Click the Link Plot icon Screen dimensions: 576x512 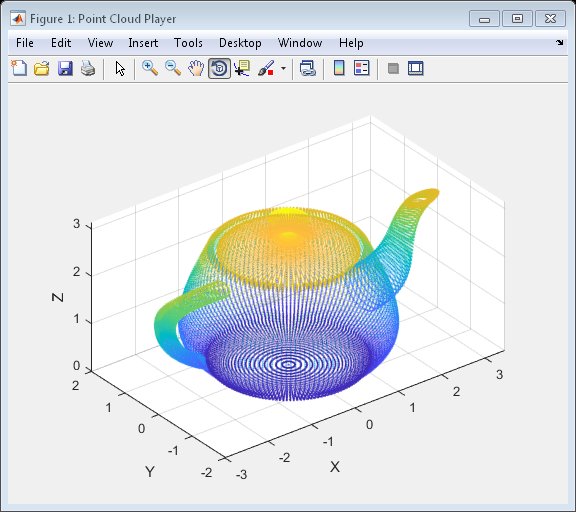[x=308, y=68]
